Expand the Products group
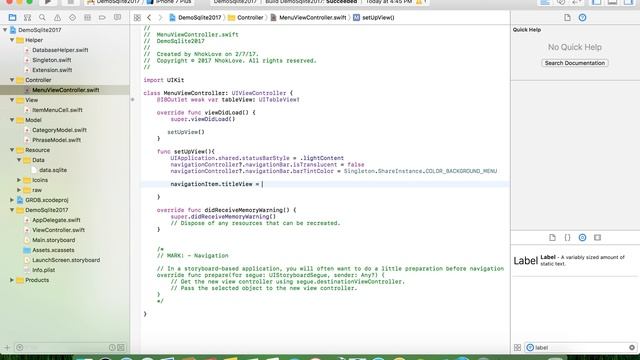Screen dimensions: 640x360 tap(12, 280)
